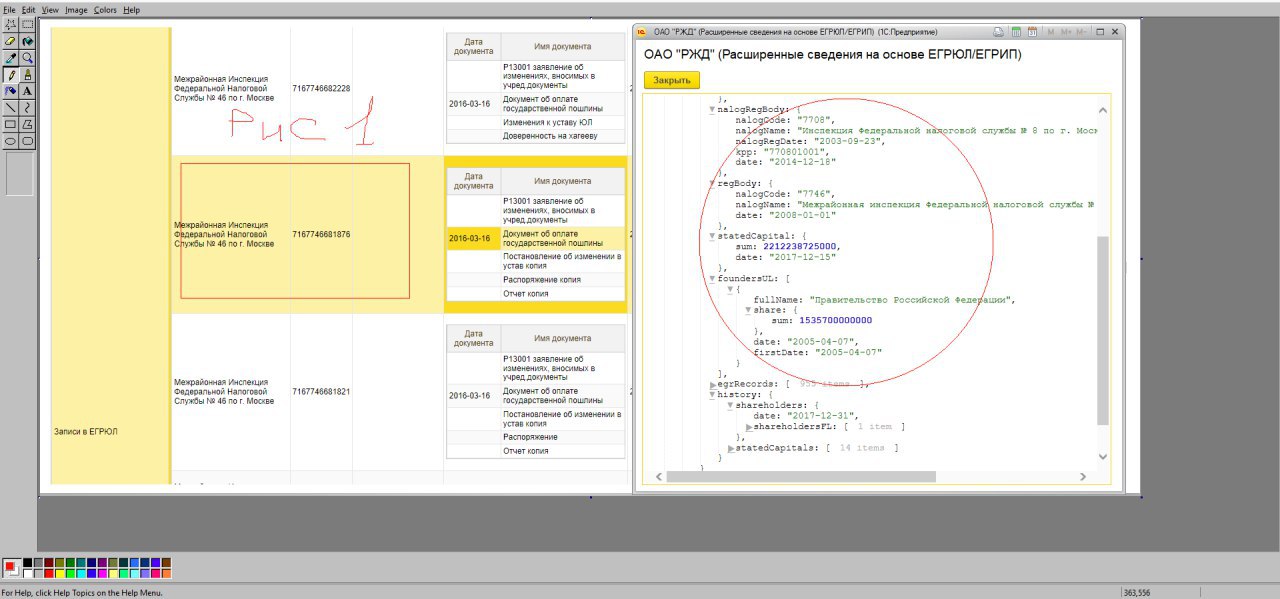Click the vertical scrollbar in the JSON panel
The height and width of the screenshot is (599, 1280).
tap(1103, 330)
